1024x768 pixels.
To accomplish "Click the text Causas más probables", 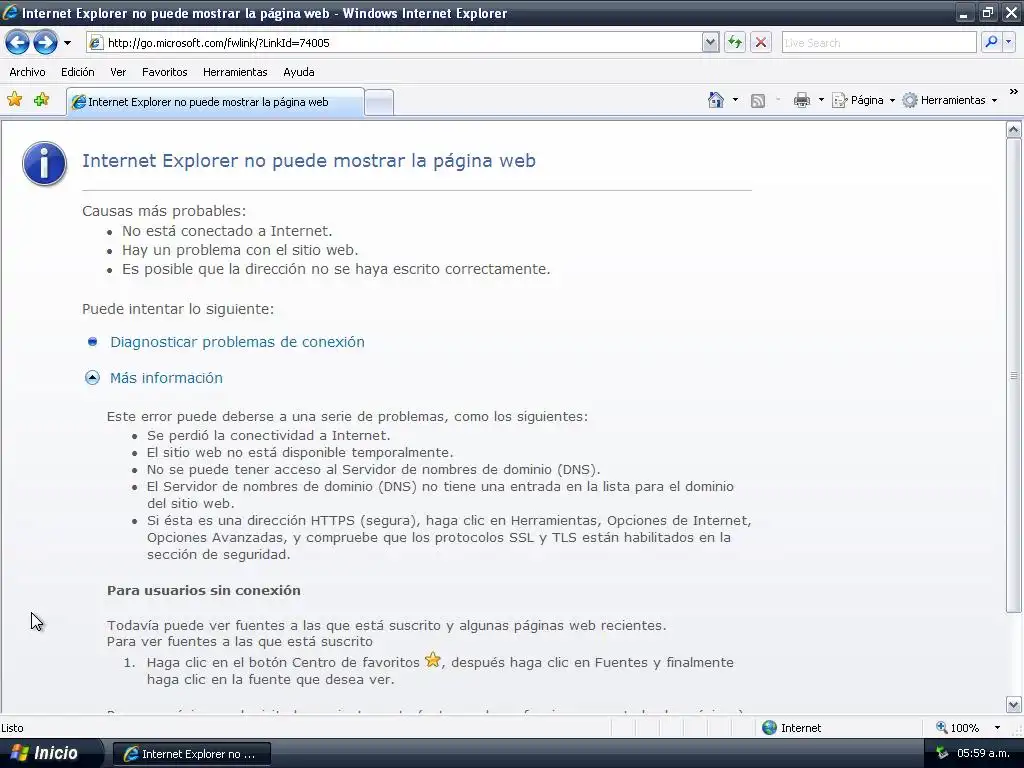I will click(164, 211).
